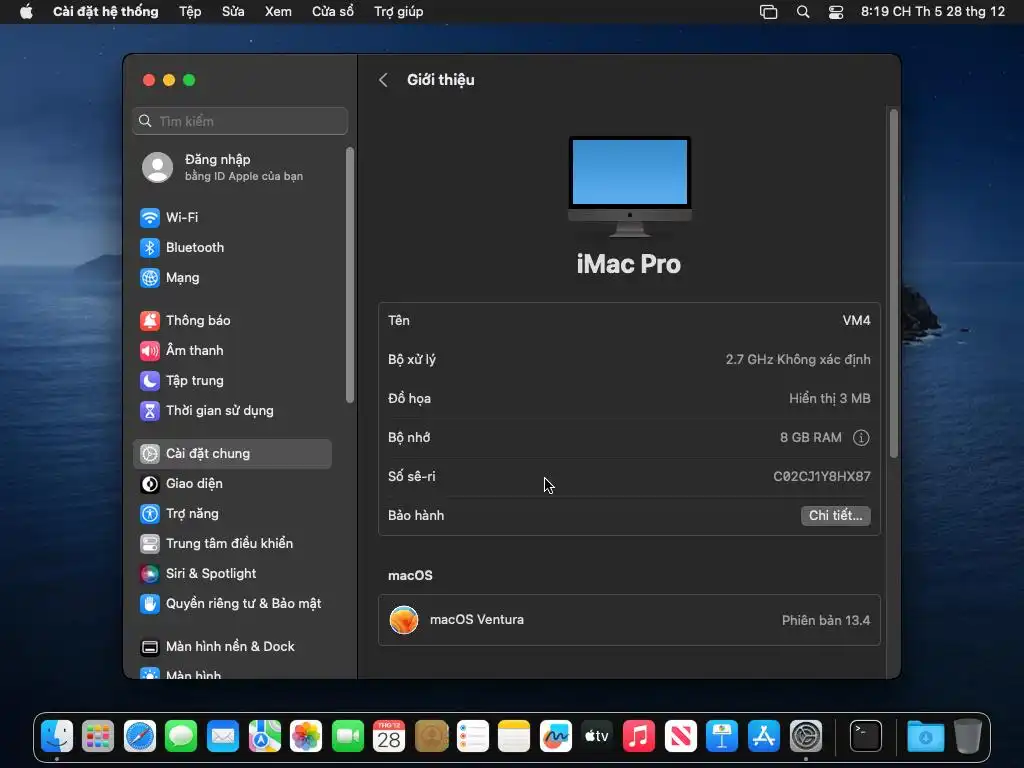Open Trash from the Dock
1024x768 pixels.
tap(968, 737)
